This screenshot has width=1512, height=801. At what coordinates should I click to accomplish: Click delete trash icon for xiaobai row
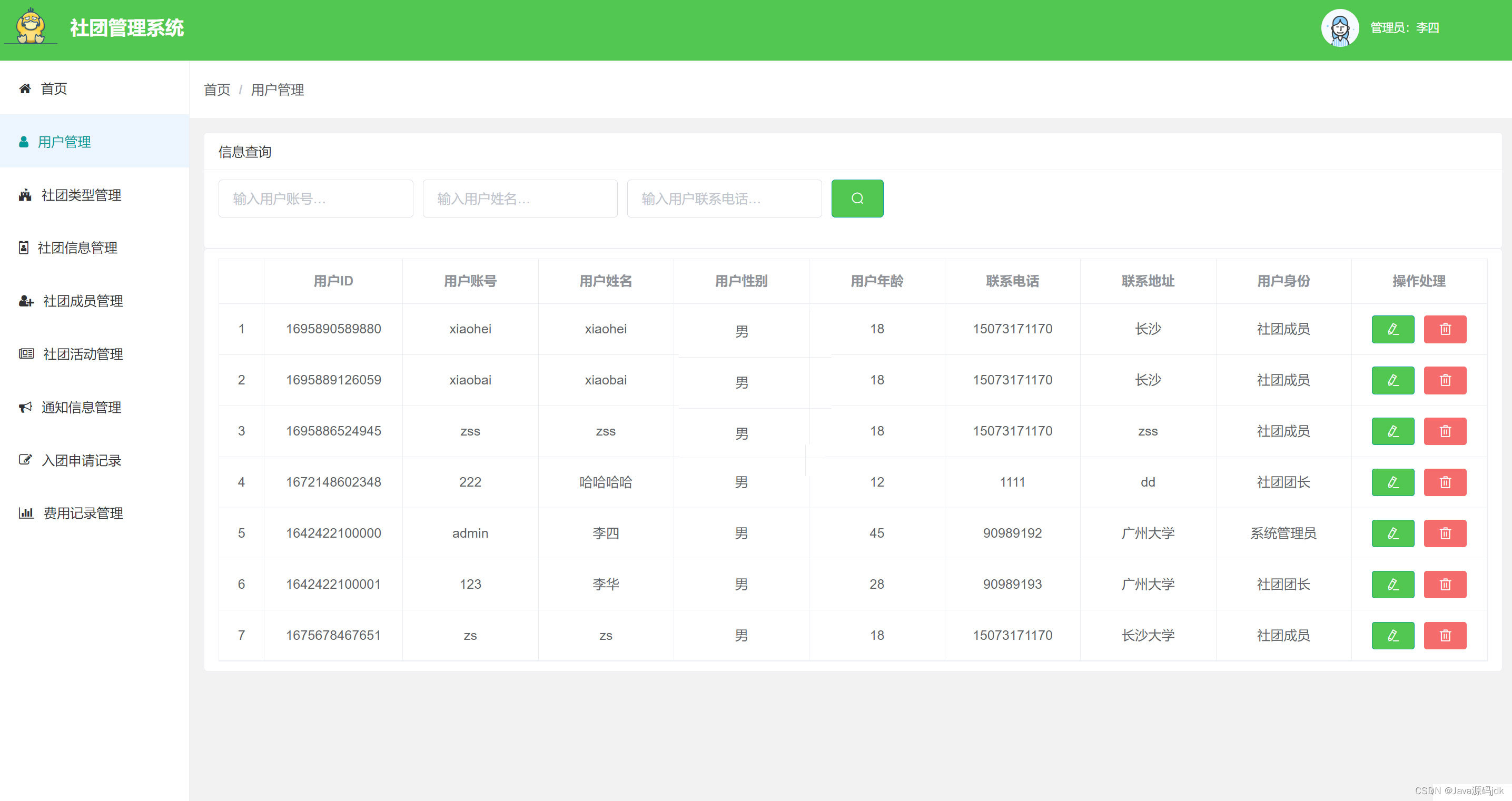[1445, 380]
